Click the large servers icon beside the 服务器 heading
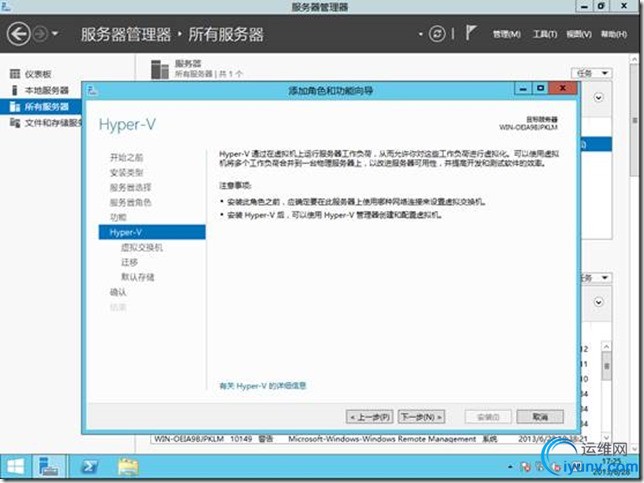 pyautogui.click(x=160, y=69)
